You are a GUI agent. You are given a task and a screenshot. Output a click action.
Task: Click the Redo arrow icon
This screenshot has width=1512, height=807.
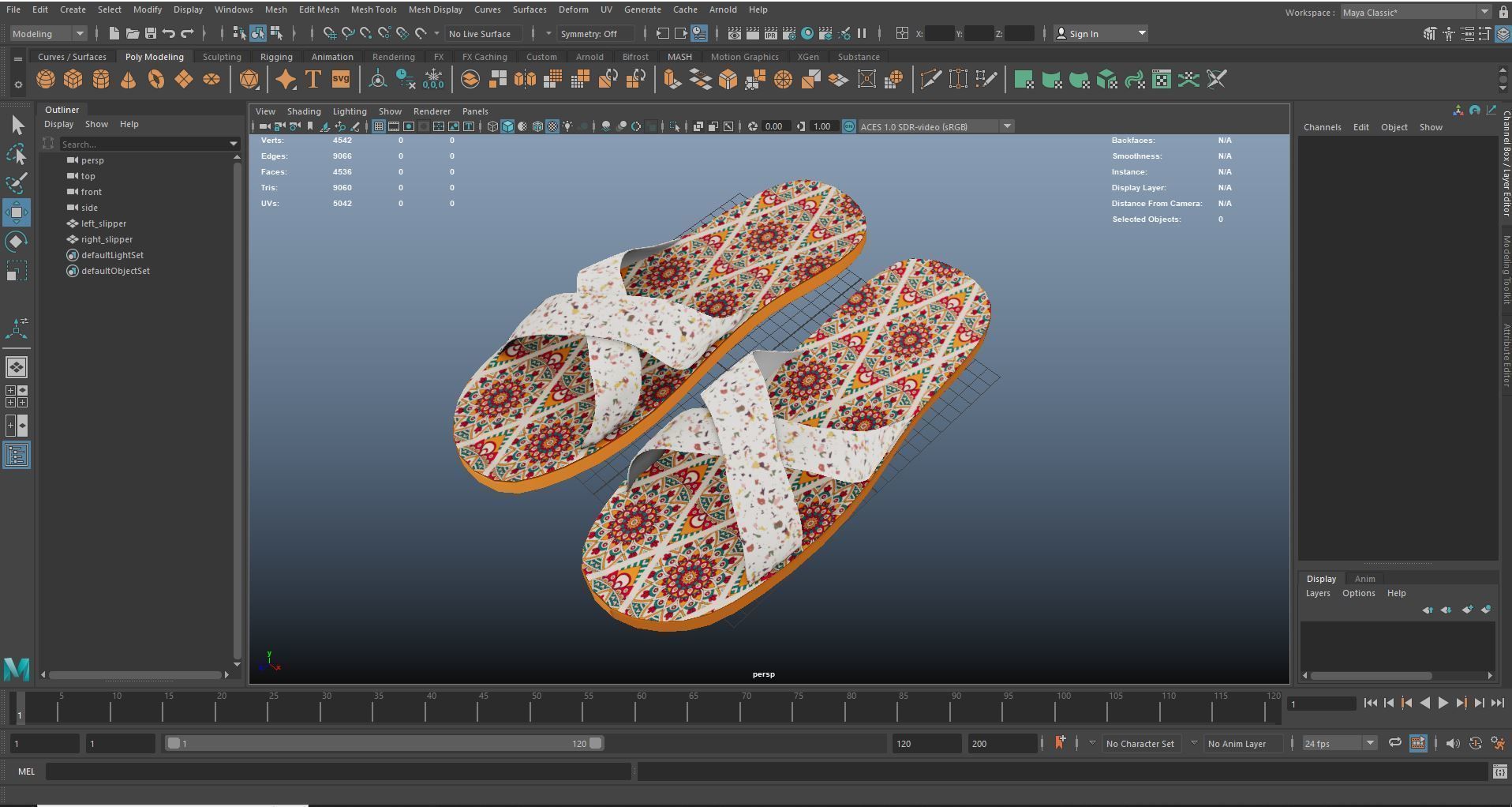click(187, 33)
